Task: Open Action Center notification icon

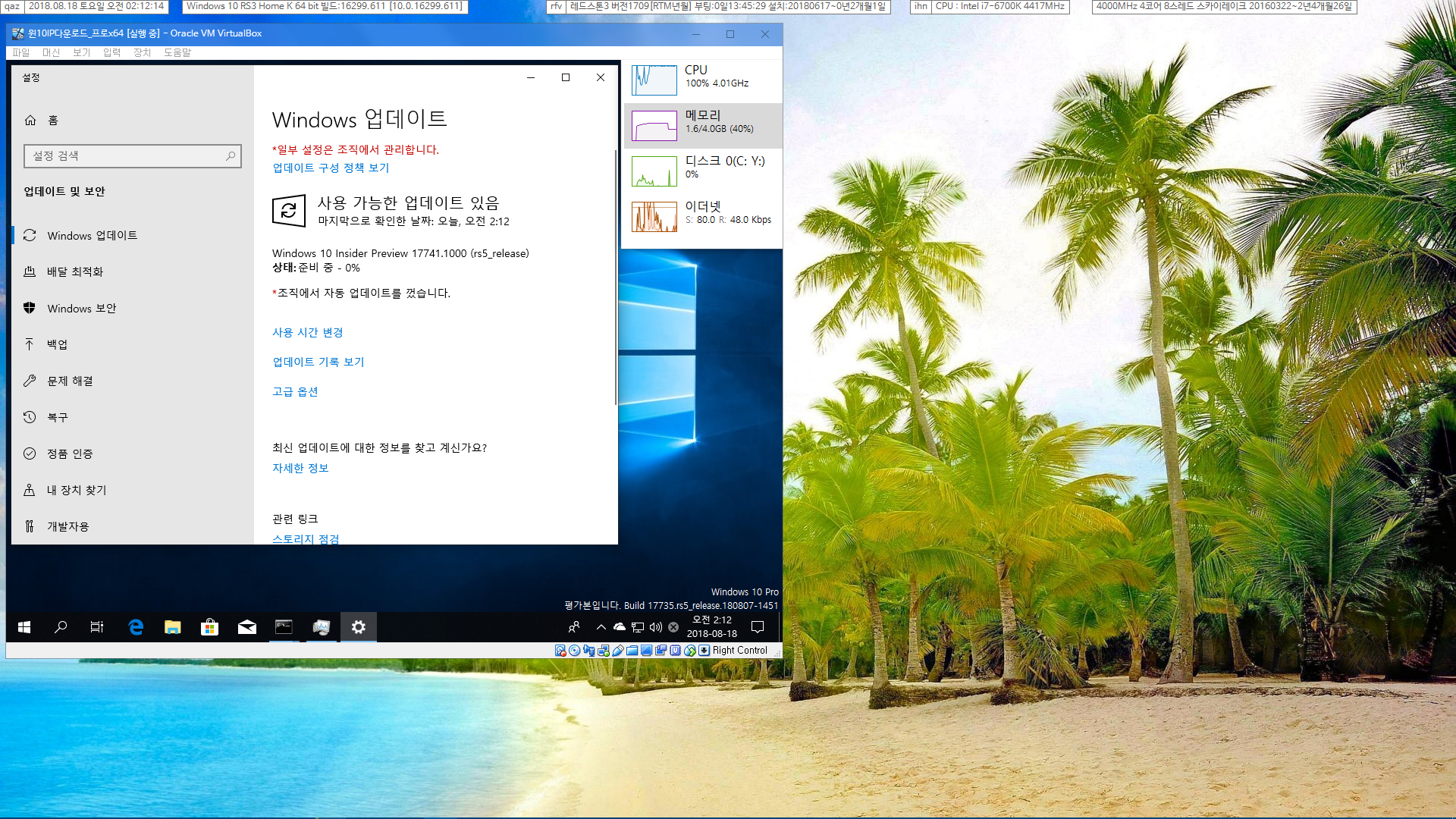Action: pyautogui.click(x=757, y=627)
